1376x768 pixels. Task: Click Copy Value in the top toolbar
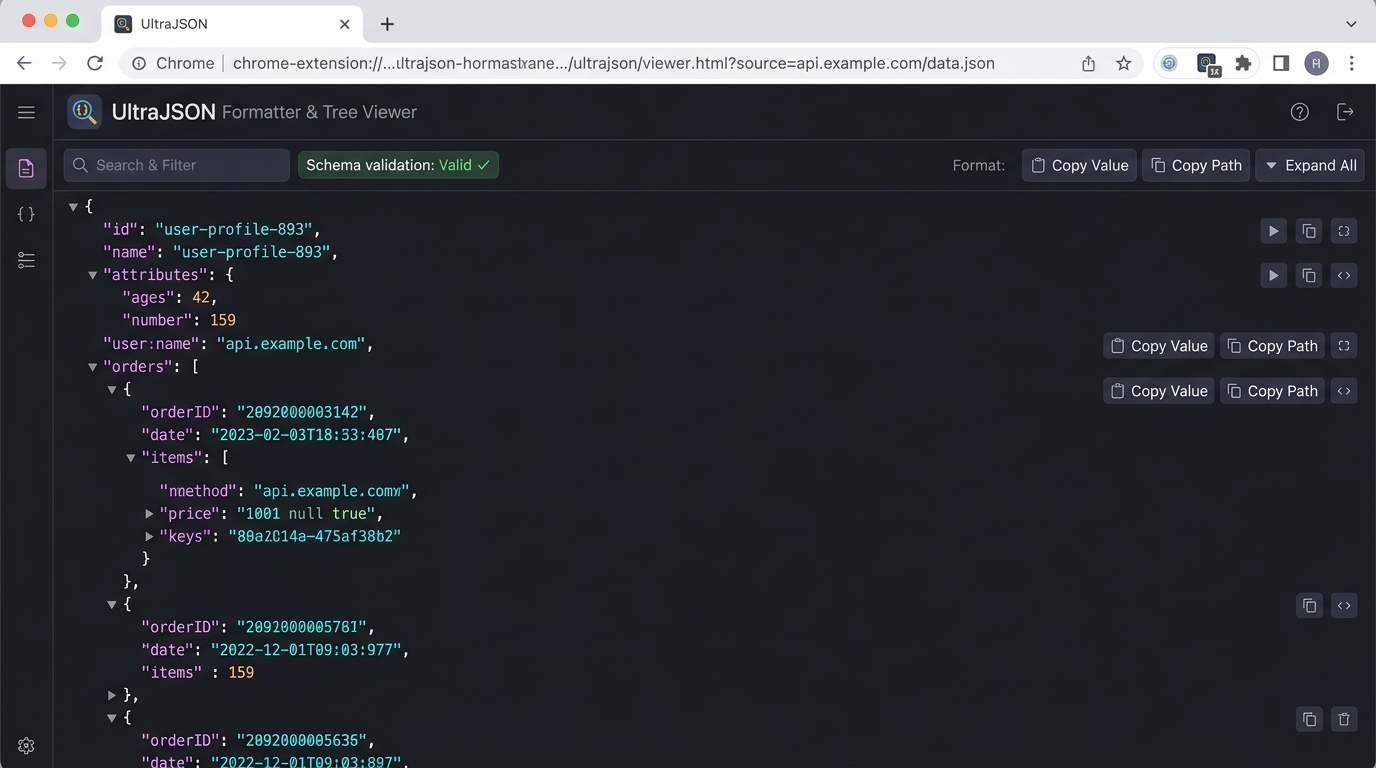(1080, 165)
